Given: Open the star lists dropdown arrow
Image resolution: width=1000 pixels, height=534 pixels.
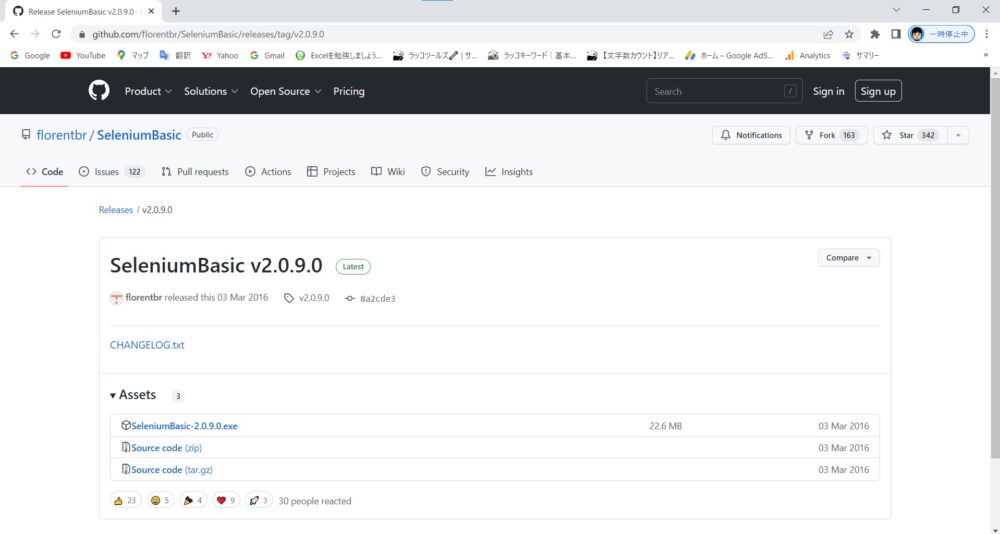Looking at the screenshot, I should point(958,135).
